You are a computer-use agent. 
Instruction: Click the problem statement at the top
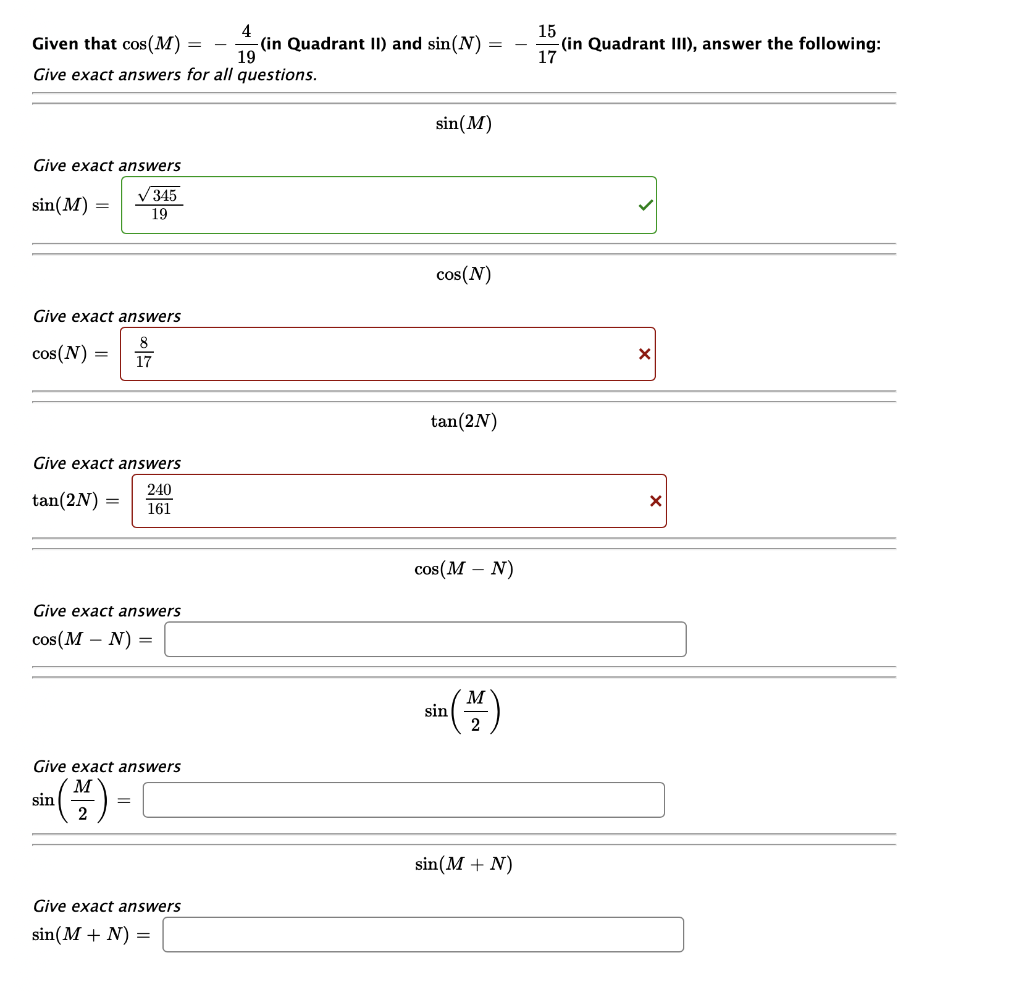456,43
